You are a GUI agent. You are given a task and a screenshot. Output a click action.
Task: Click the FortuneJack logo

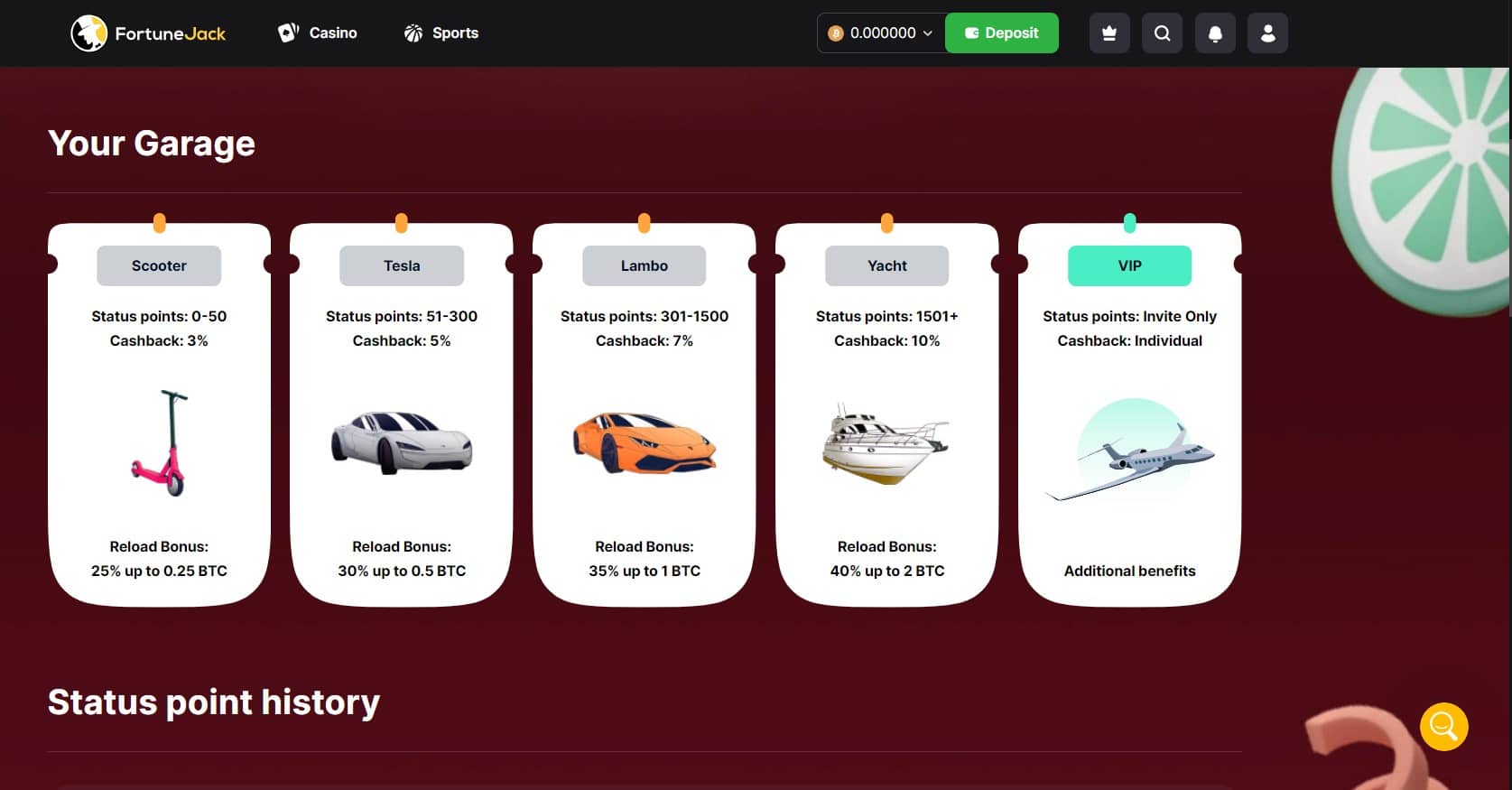point(148,33)
